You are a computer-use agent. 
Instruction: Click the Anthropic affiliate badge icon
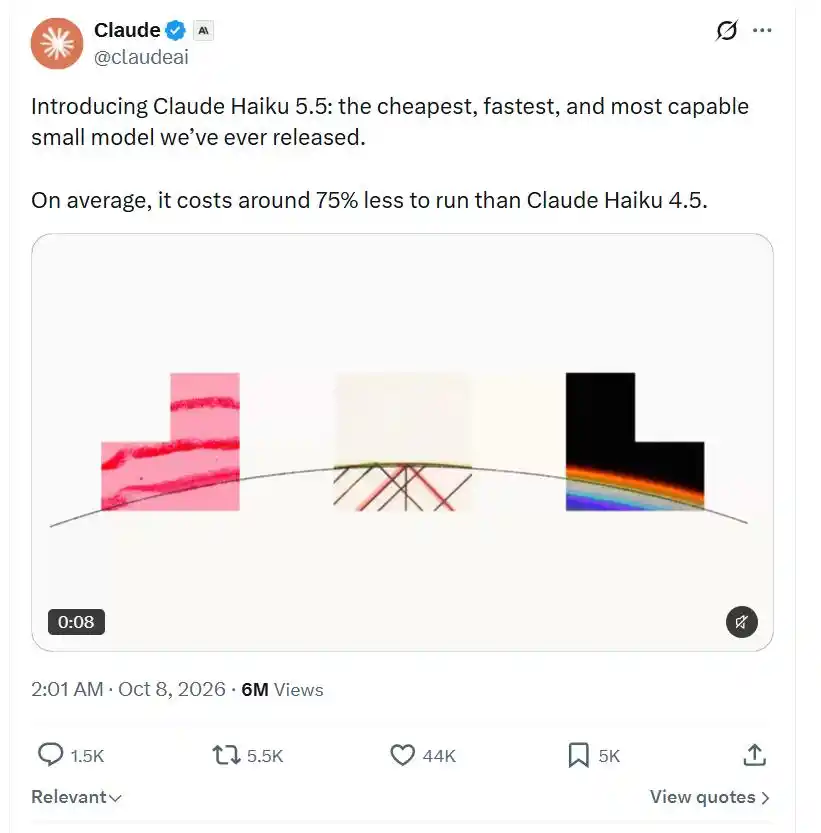[203, 31]
